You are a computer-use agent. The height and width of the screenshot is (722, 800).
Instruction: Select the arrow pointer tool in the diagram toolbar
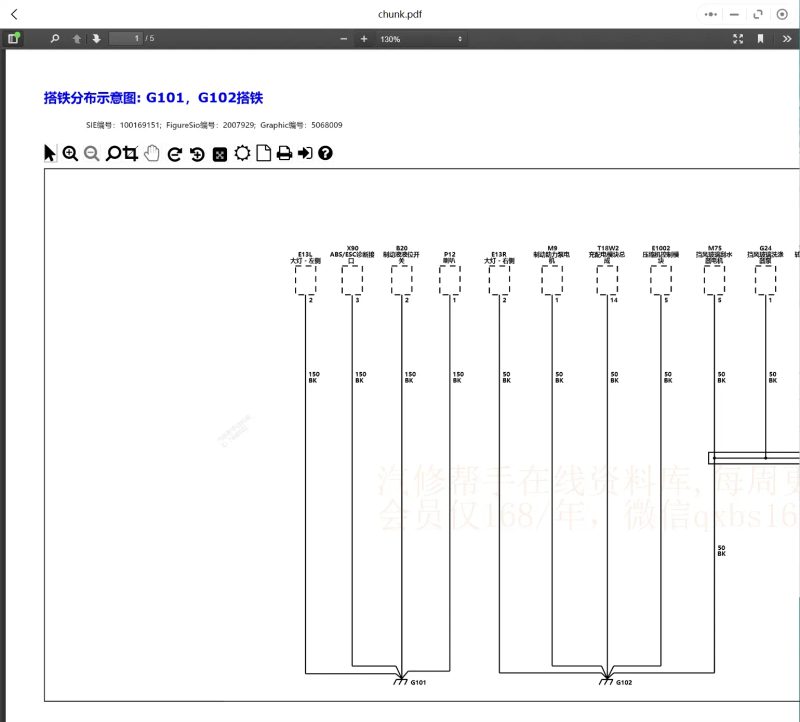point(49,152)
